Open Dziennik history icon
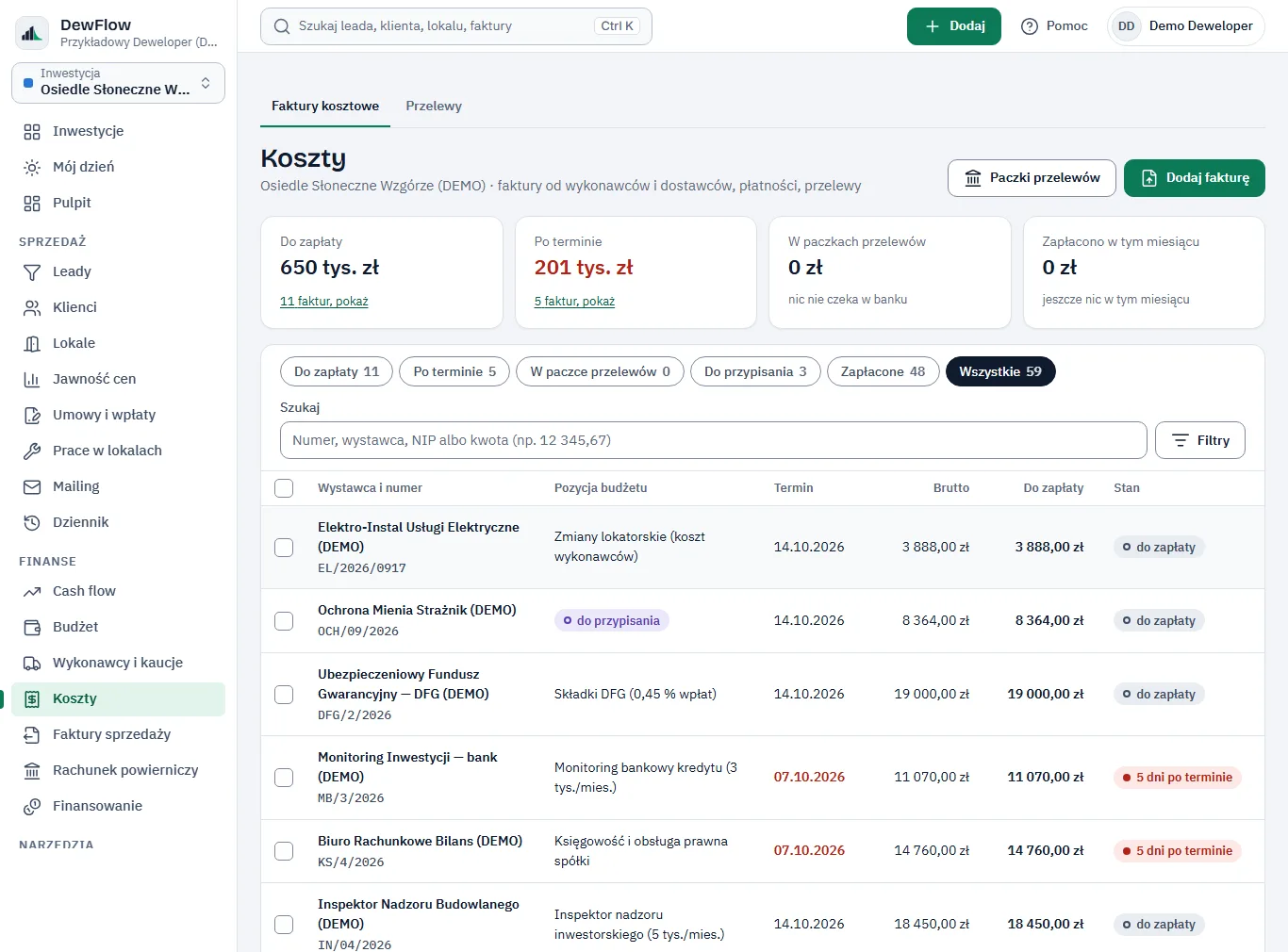Image resolution: width=1288 pixels, height=952 pixels. [x=32, y=522]
